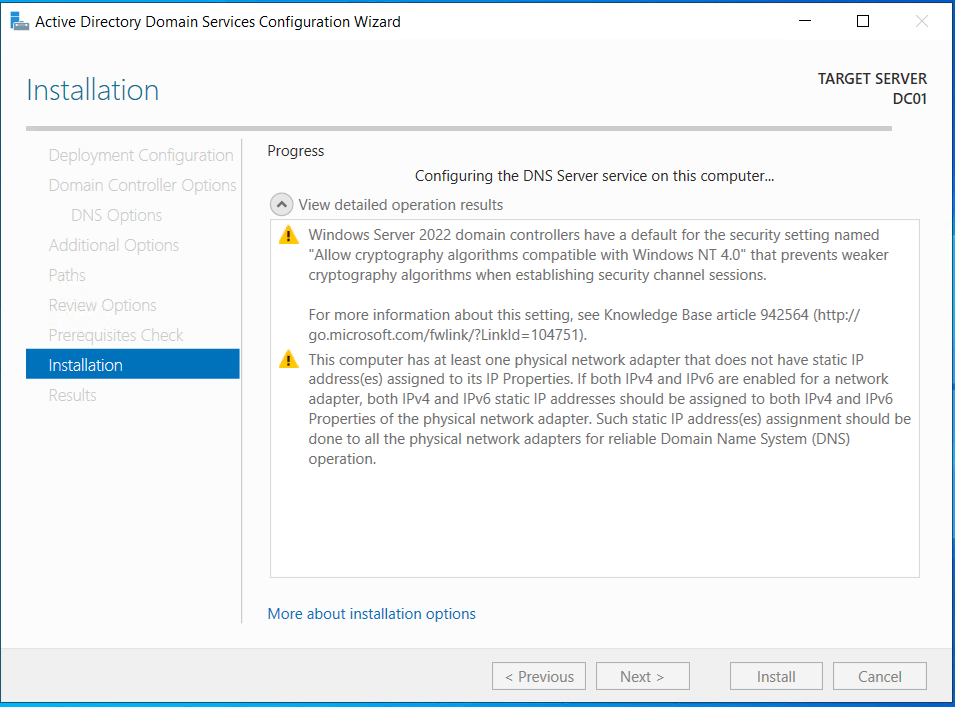Click the warning icon beside the cryptography message
Image resolution: width=955 pixels, height=707 pixels.
pyautogui.click(x=289, y=235)
